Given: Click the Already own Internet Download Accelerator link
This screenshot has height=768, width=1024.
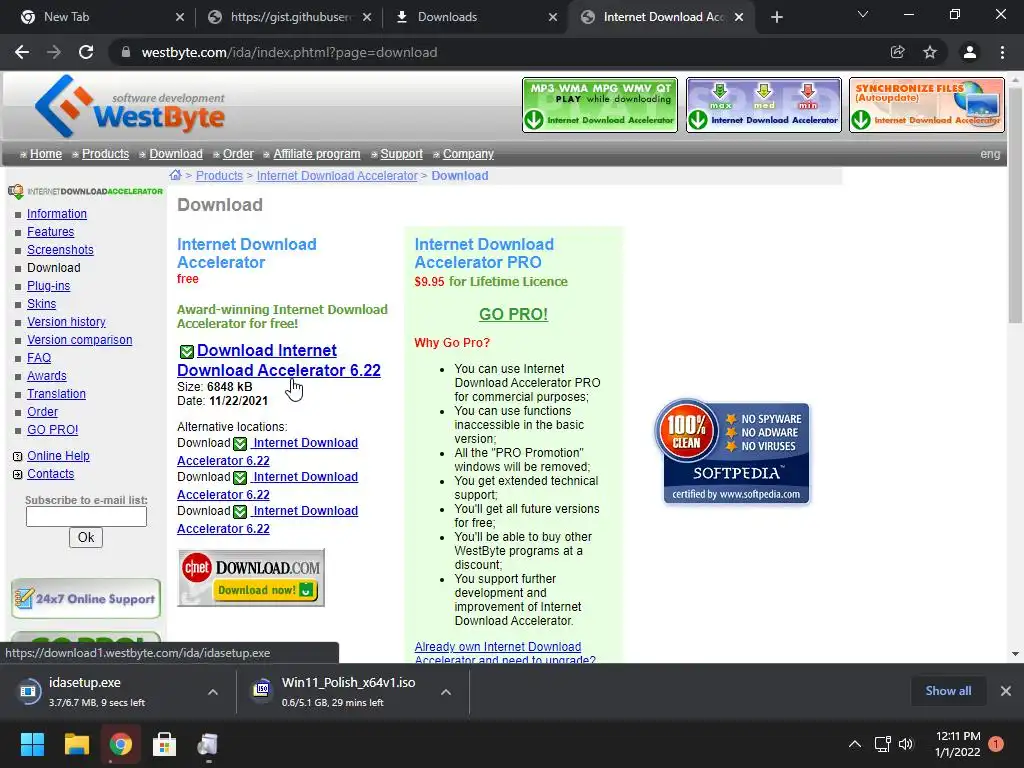Looking at the screenshot, I should 505,653.
